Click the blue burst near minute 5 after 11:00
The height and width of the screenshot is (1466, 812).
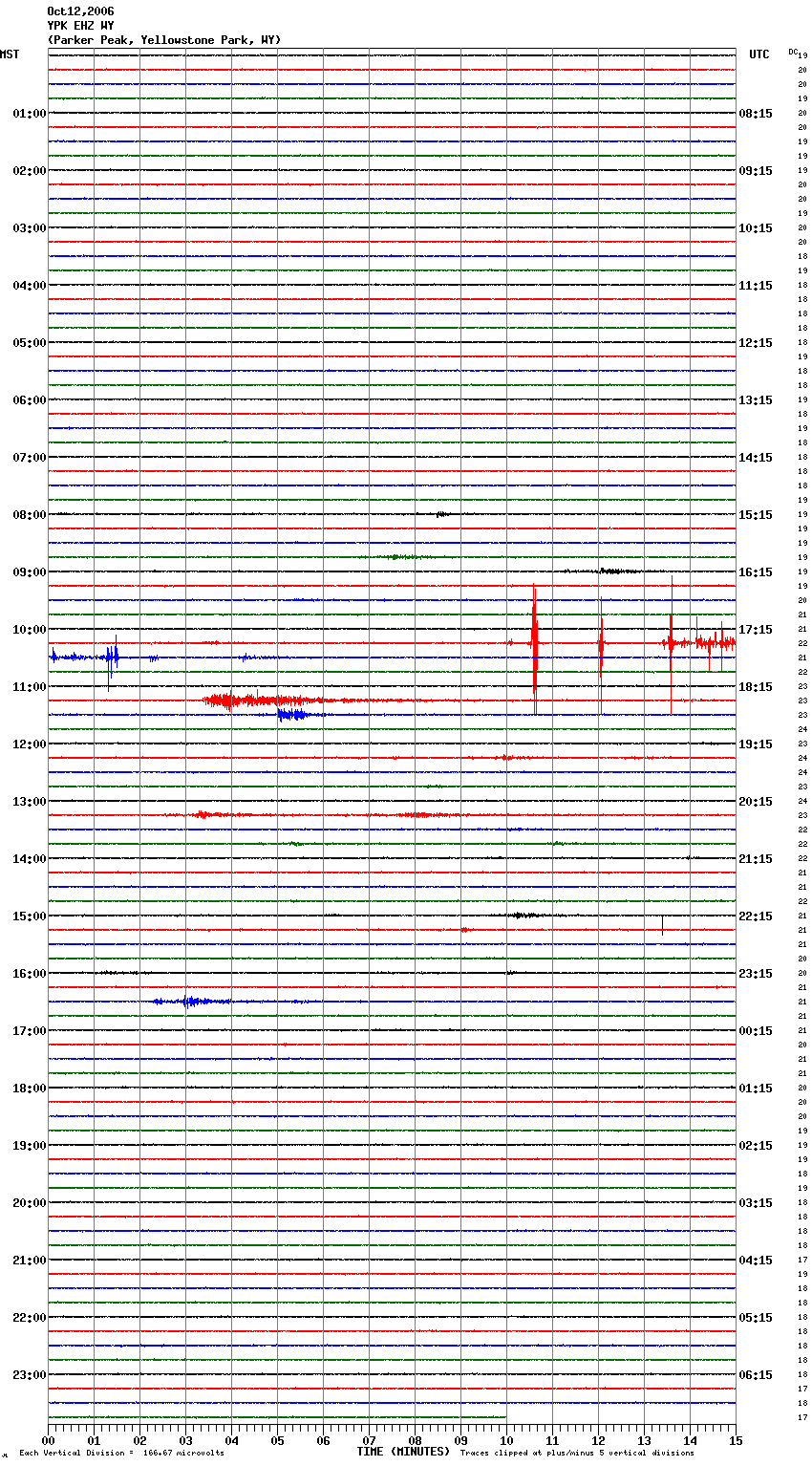292,715
